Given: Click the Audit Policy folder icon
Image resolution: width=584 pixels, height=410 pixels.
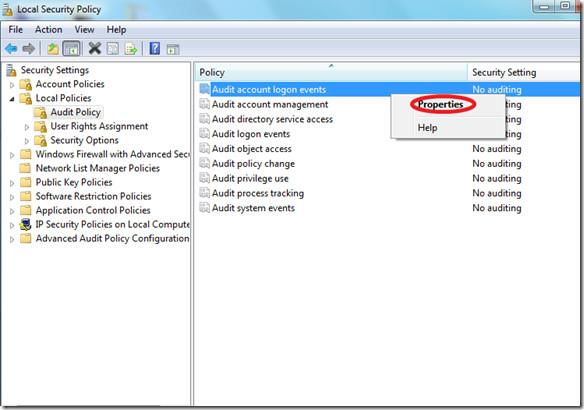Looking at the screenshot, I should pos(40,112).
